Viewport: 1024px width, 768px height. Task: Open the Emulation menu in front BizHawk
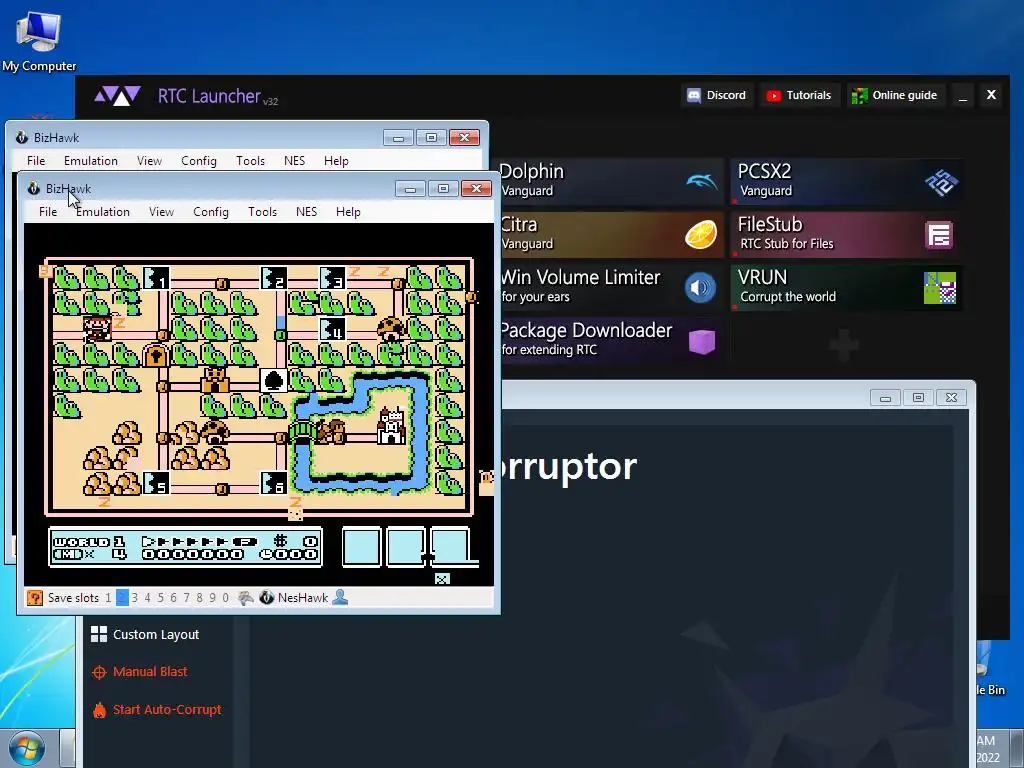(103, 212)
